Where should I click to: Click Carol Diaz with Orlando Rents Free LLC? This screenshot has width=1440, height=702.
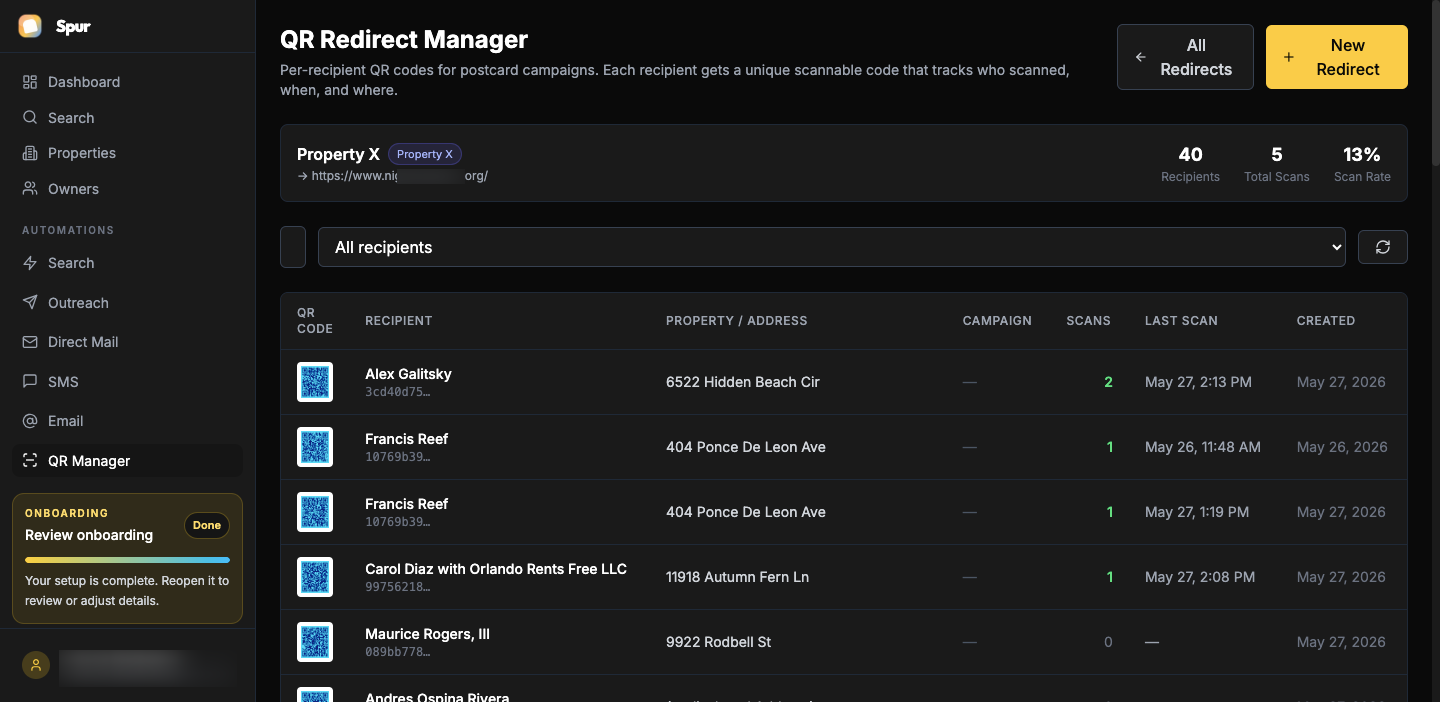tap(496, 569)
